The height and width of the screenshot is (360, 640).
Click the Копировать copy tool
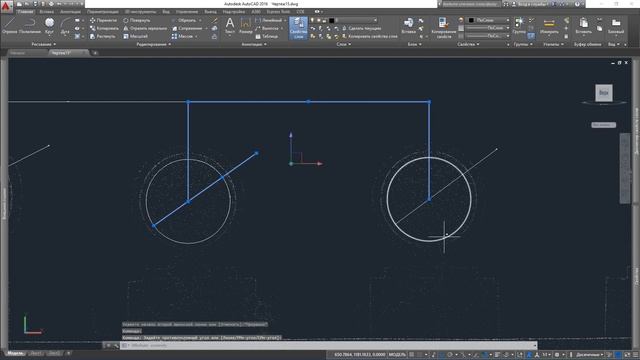[104, 28]
